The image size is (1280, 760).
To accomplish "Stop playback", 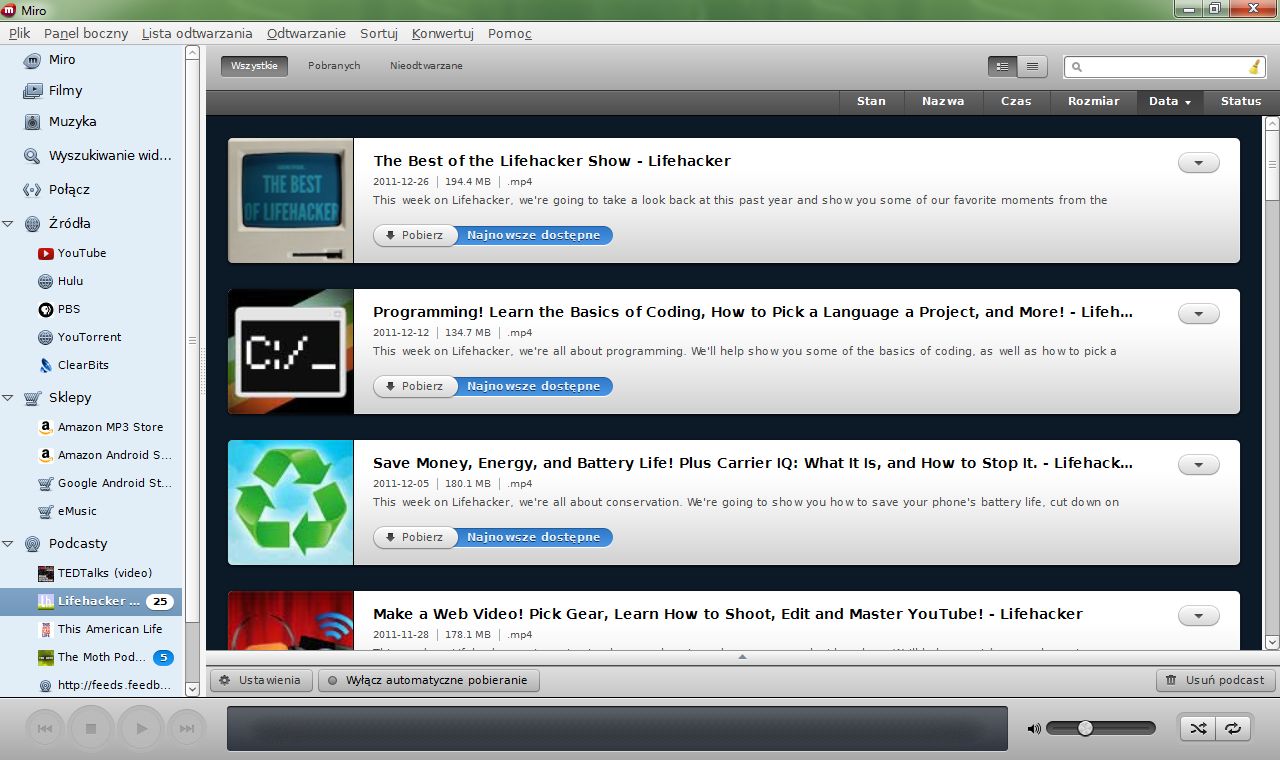I will click(x=91, y=729).
